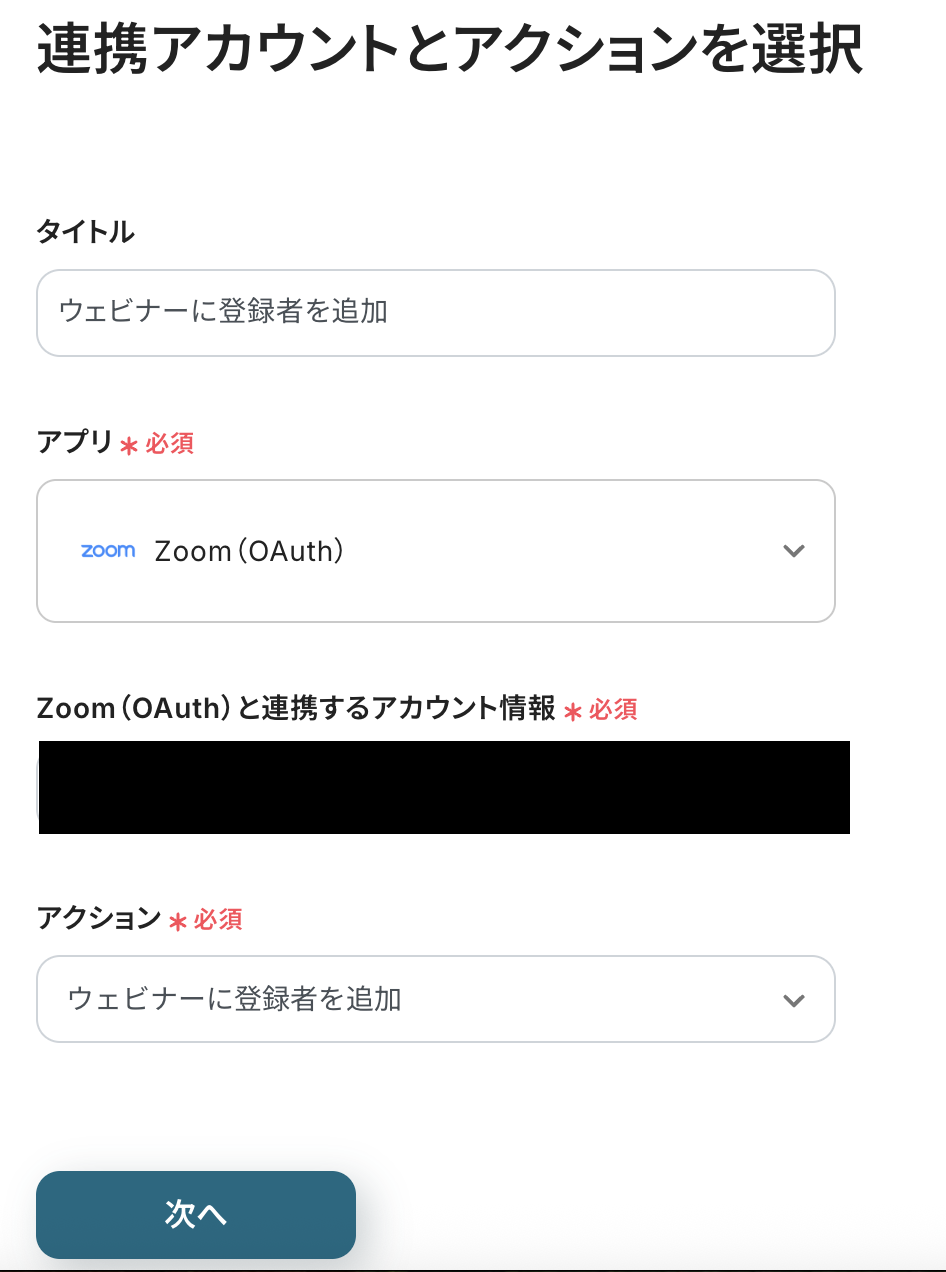Viewport: 946px width, 1272px height.
Task: Focus the タイトル text input field
Action: (x=435, y=312)
